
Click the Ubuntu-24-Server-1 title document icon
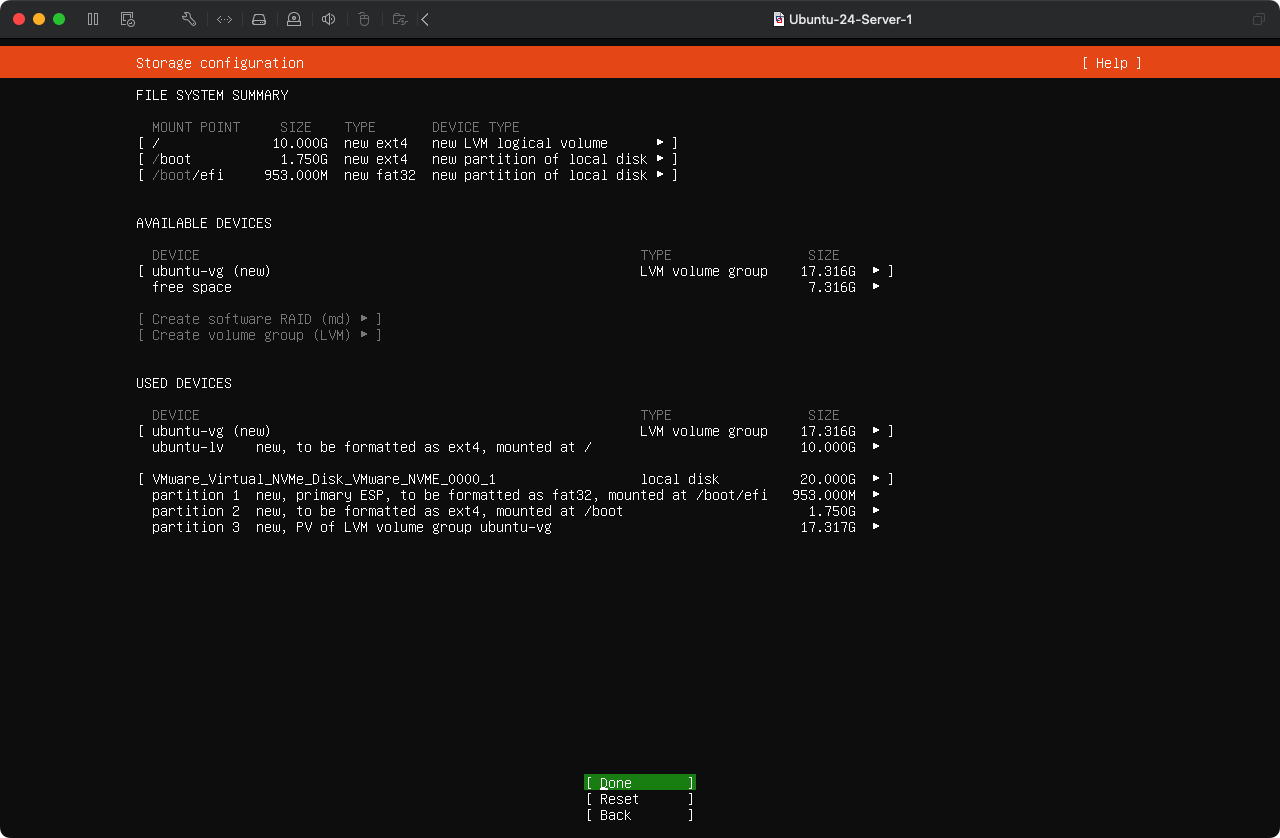click(x=779, y=19)
